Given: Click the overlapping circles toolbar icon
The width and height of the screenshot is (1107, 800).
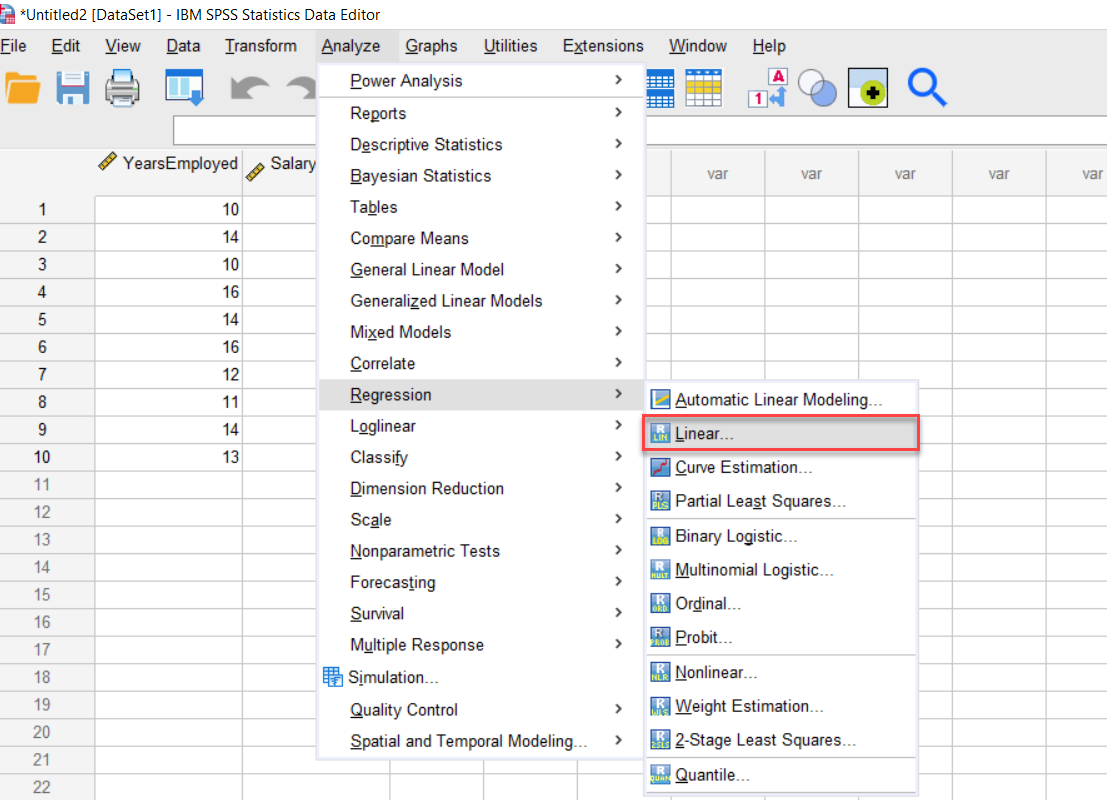Looking at the screenshot, I should (x=817, y=88).
